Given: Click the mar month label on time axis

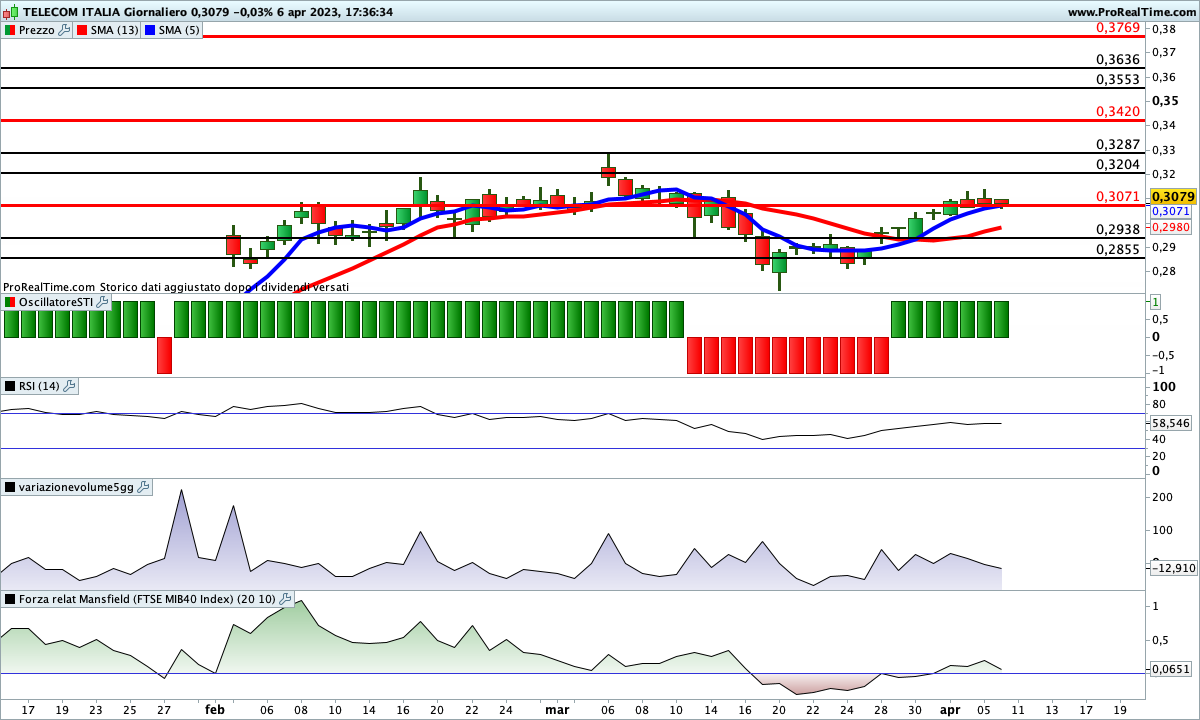Looking at the screenshot, I should click(557, 709).
